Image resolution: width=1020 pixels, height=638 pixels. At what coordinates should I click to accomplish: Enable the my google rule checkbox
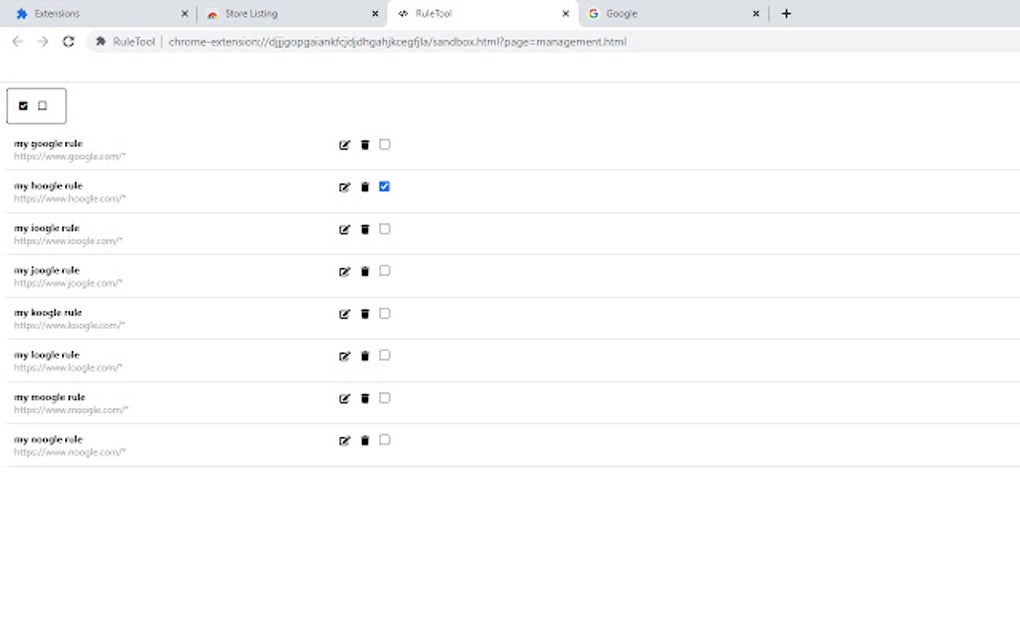pyautogui.click(x=384, y=144)
